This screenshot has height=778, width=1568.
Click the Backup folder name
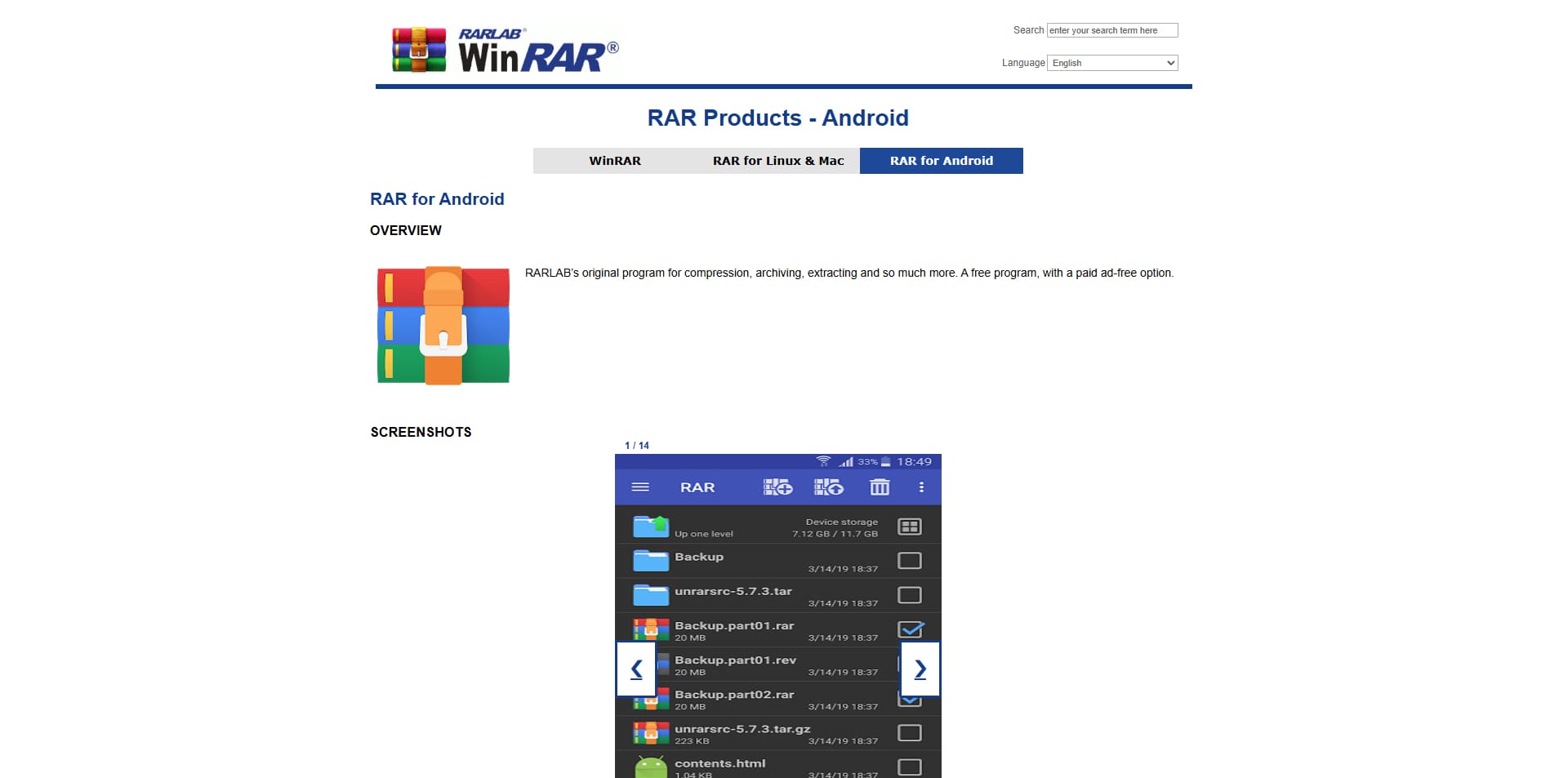pyautogui.click(x=699, y=557)
